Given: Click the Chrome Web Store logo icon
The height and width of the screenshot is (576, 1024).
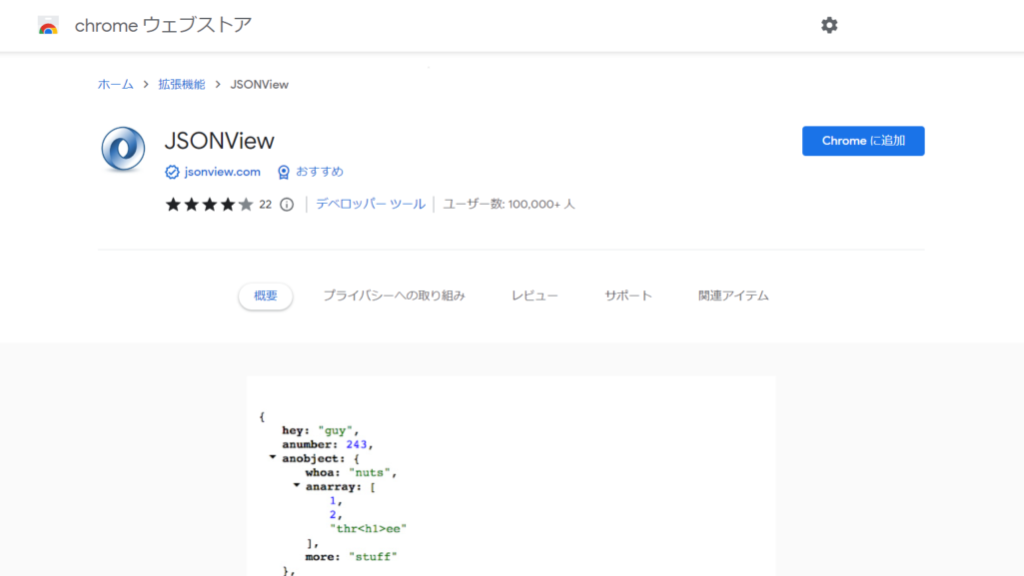Looking at the screenshot, I should 46,25.
